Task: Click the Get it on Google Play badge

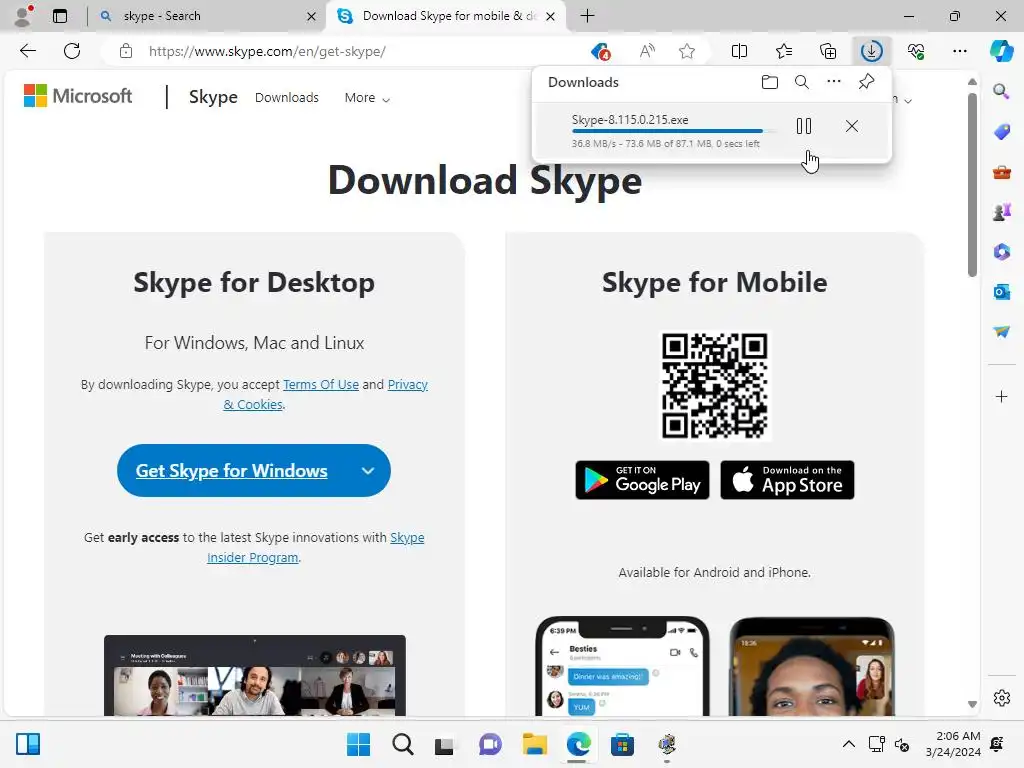Action: [x=642, y=480]
